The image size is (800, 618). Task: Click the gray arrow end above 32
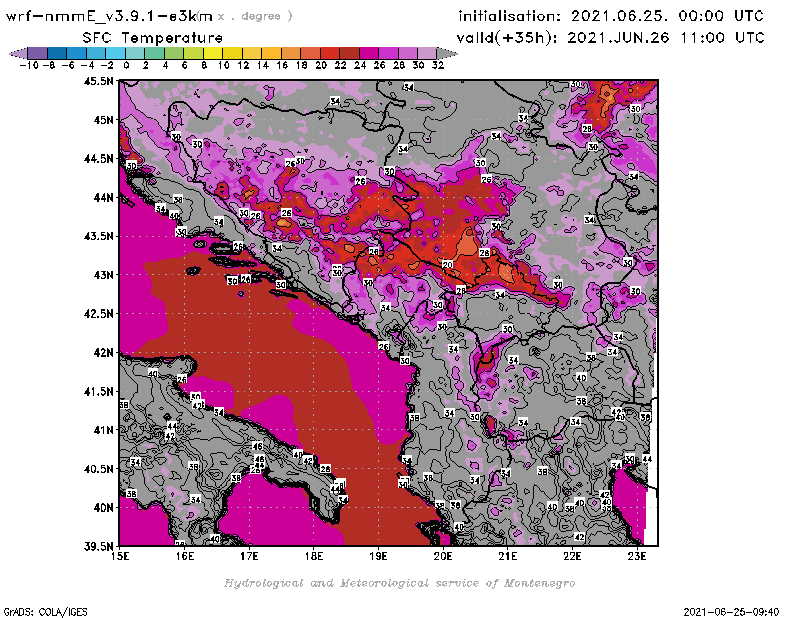[447, 53]
